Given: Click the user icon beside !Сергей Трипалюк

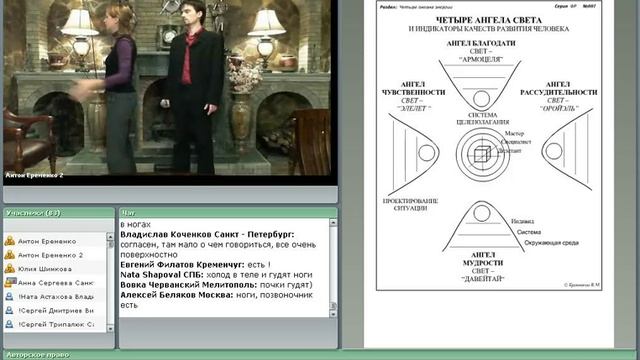Looking at the screenshot, I should pyautogui.click(x=9, y=324).
